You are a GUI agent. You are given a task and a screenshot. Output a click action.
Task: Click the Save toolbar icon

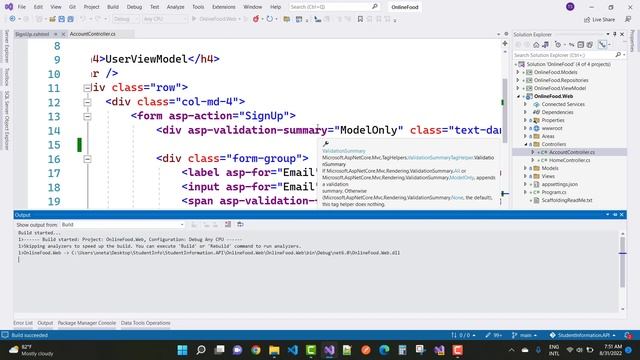click(x=61, y=19)
